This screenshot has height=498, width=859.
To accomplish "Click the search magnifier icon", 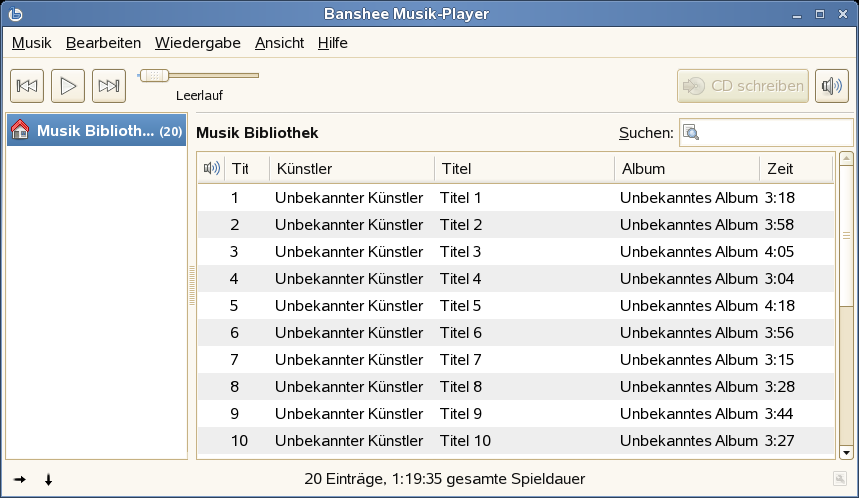I will [x=691, y=133].
